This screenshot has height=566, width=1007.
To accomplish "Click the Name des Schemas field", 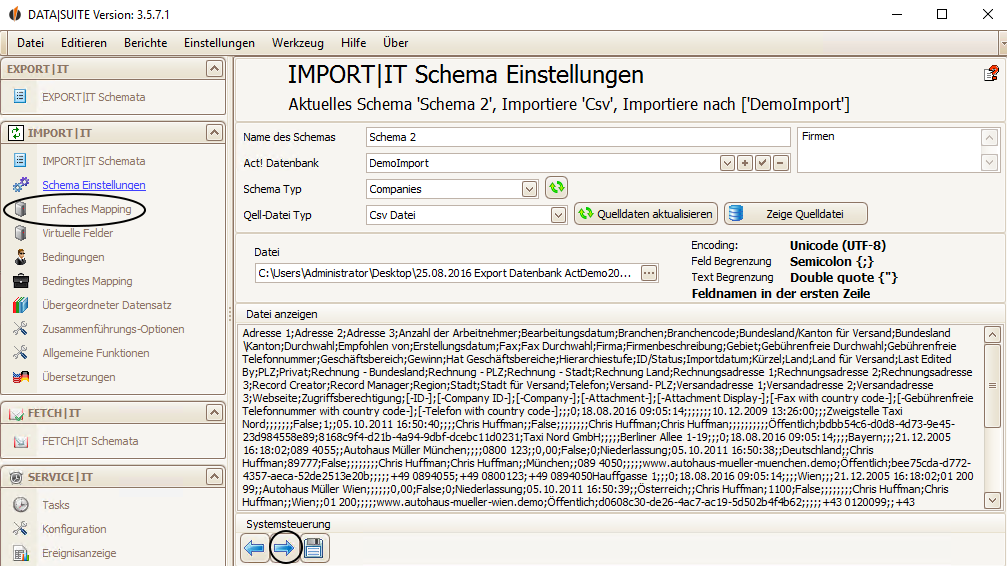I will point(578,137).
